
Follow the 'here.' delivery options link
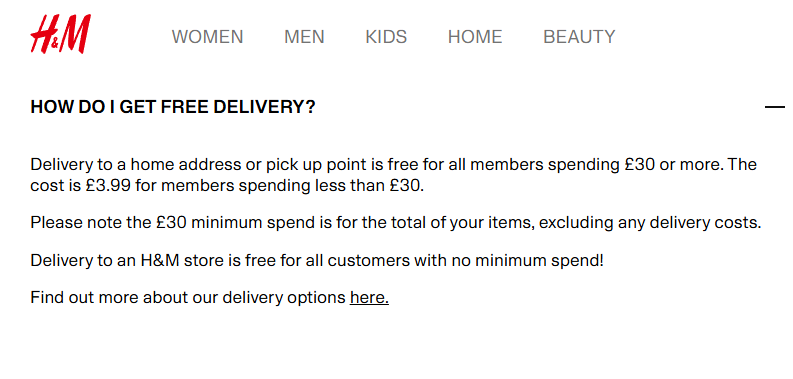coord(369,298)
